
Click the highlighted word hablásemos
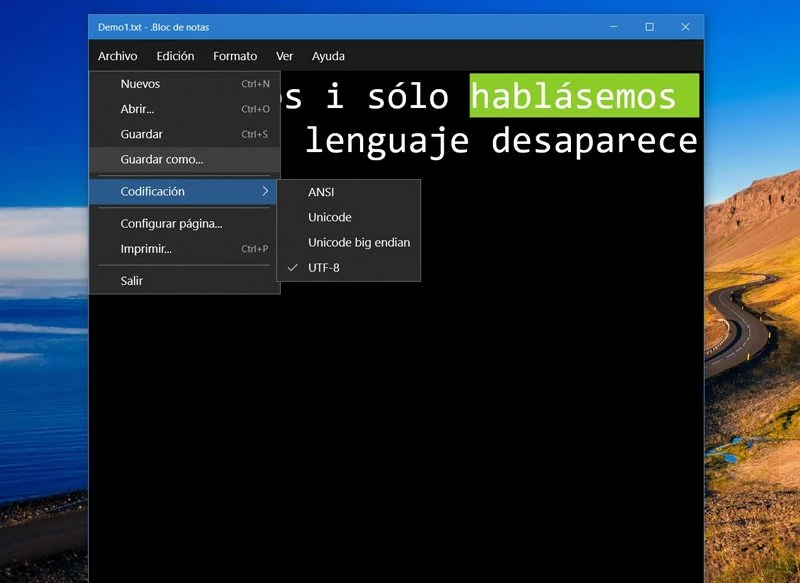574,96
